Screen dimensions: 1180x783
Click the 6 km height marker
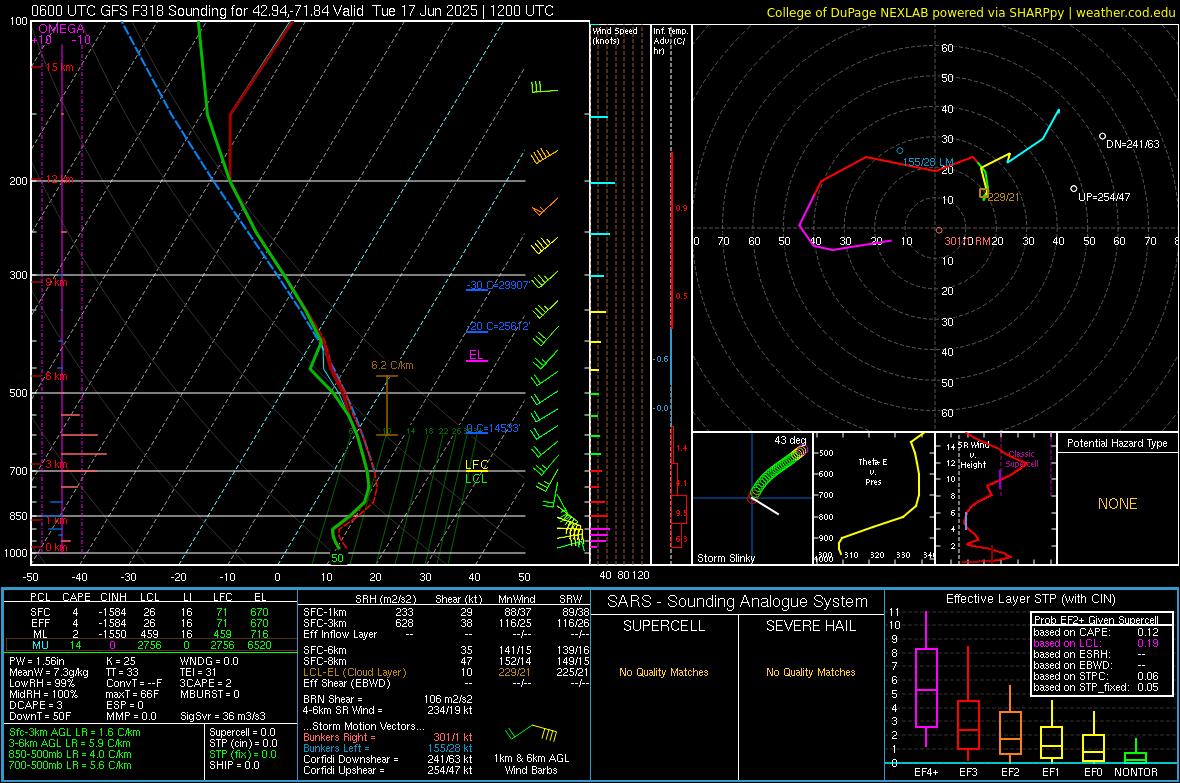(x=56, y=376)
